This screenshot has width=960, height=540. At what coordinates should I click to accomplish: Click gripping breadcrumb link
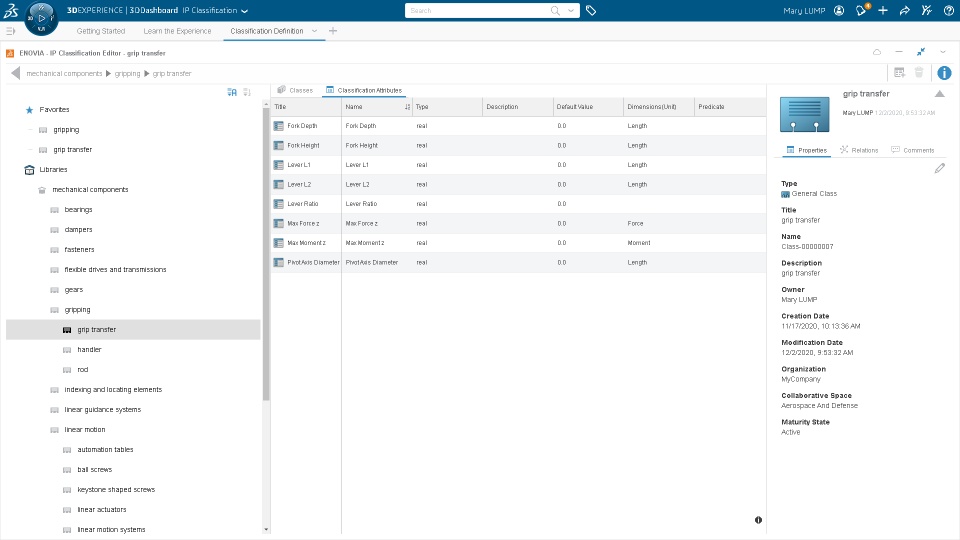pos(127,73)
